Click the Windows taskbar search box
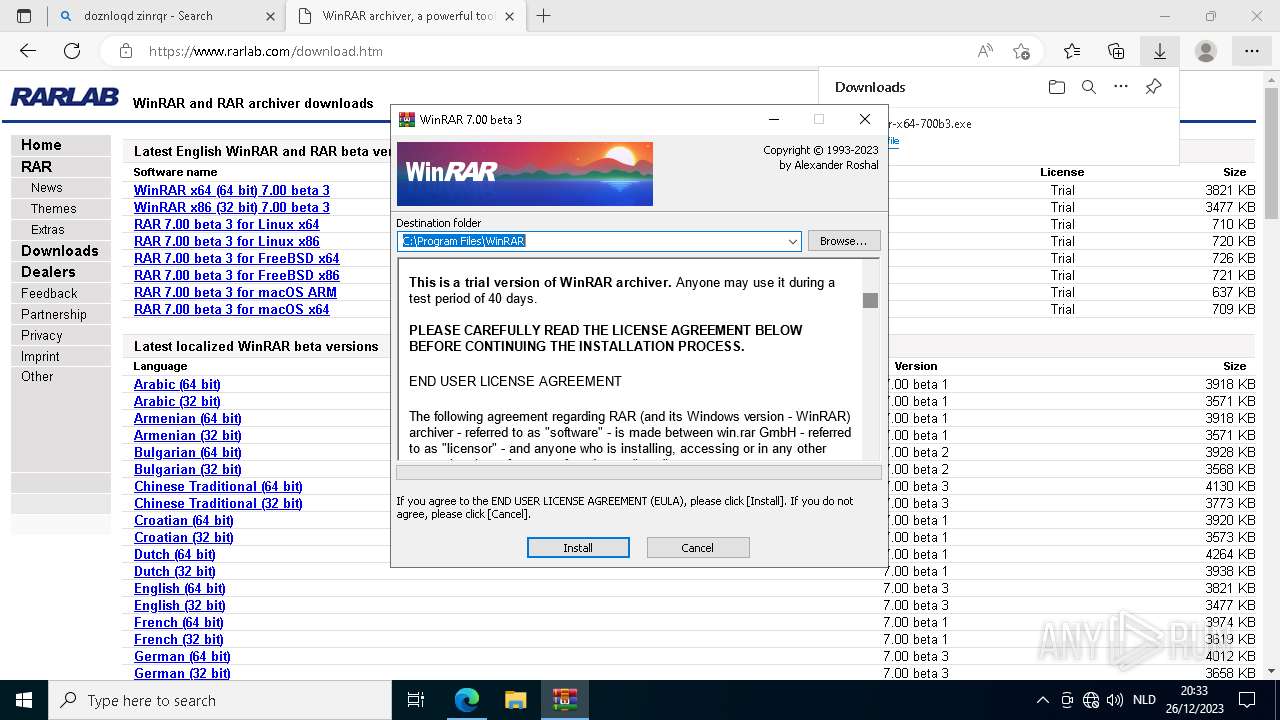 (219, 700)
